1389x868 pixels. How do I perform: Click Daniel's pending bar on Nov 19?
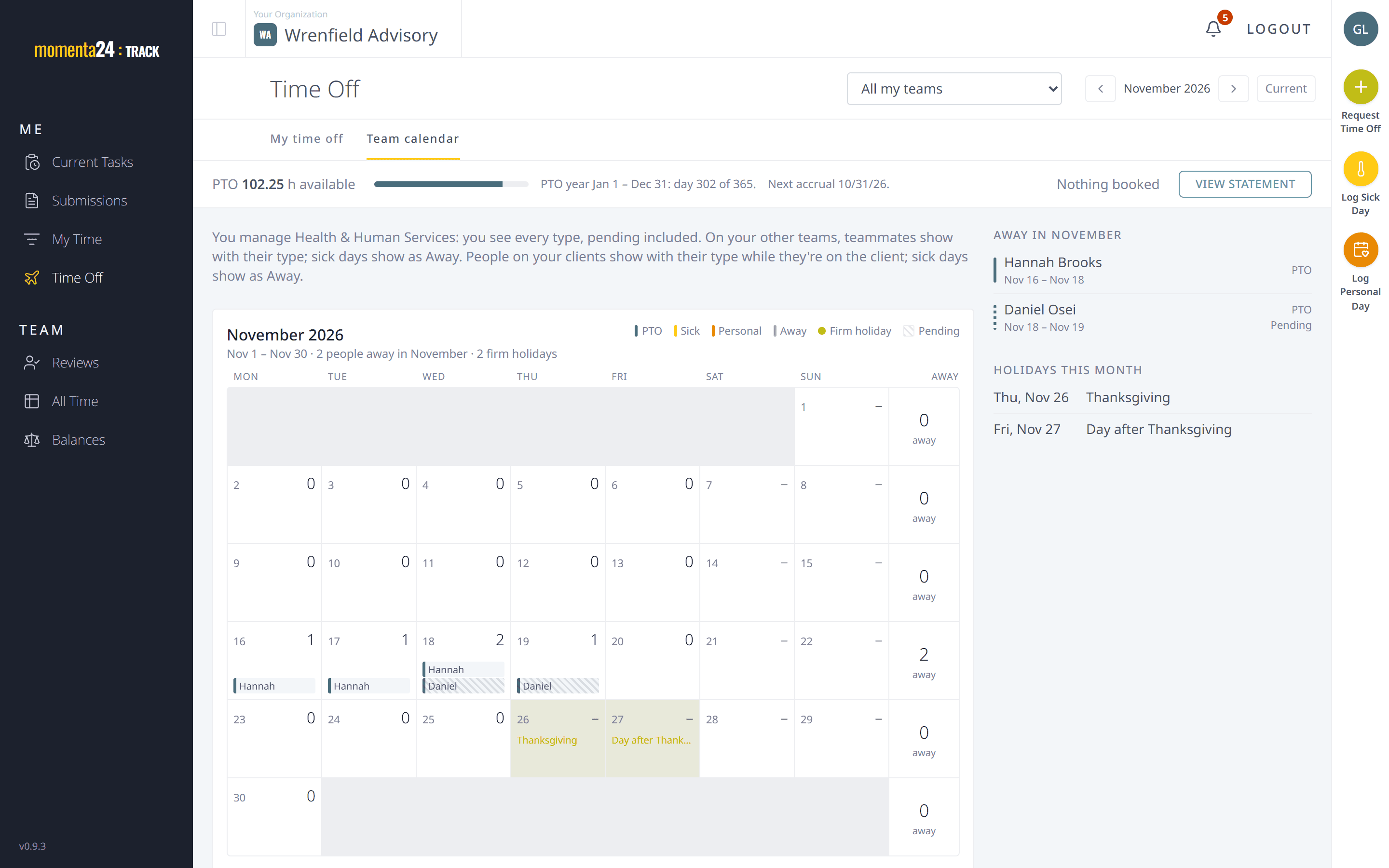[558, 686]
